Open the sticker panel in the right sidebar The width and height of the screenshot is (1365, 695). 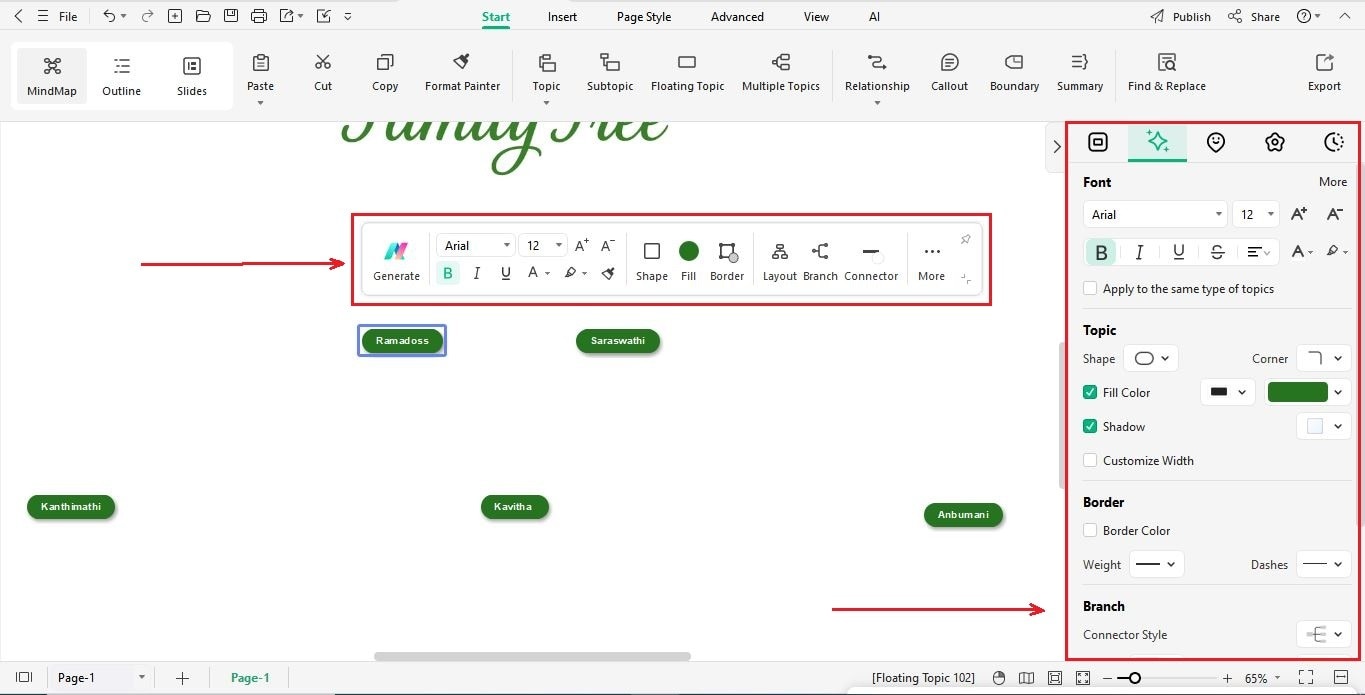(1216, 142)
